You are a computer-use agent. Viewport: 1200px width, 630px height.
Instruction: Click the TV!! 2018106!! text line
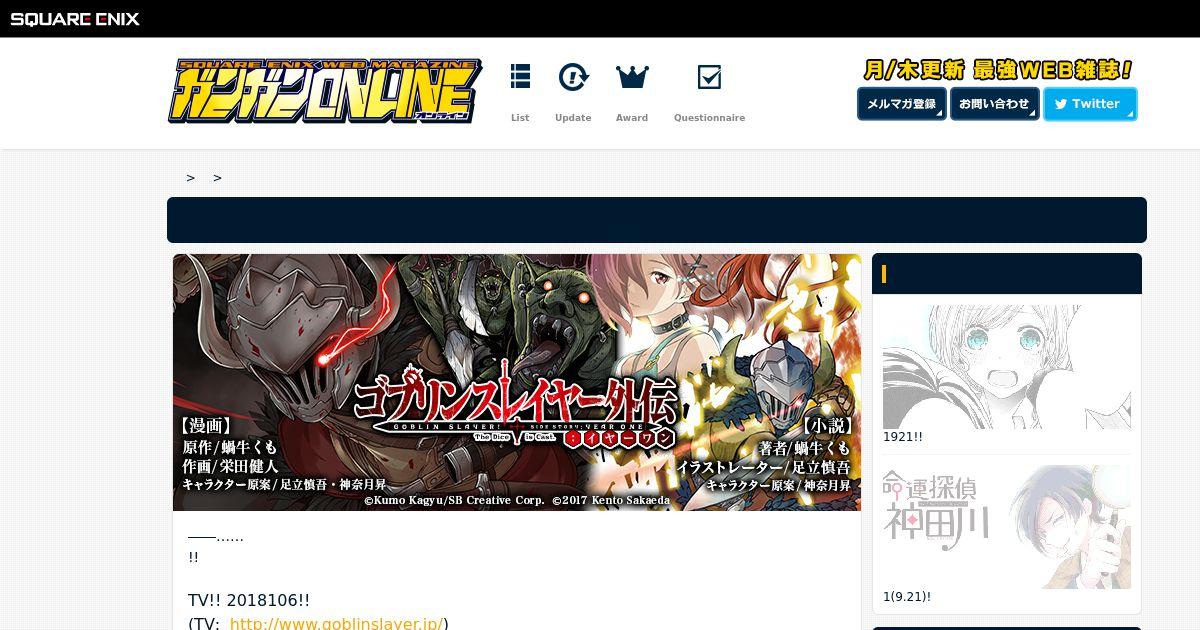249,601
